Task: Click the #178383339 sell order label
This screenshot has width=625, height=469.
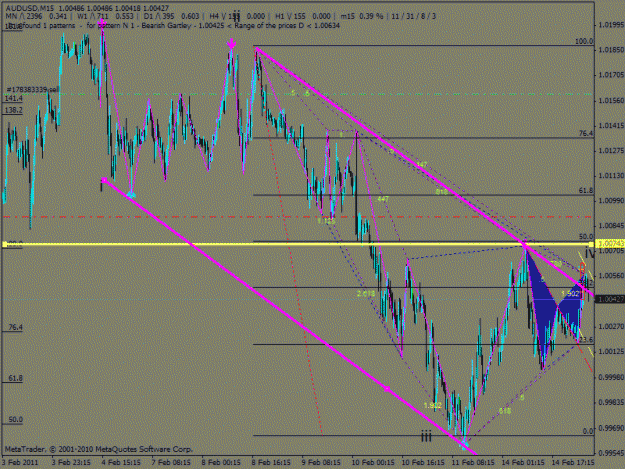Action: 33,90
